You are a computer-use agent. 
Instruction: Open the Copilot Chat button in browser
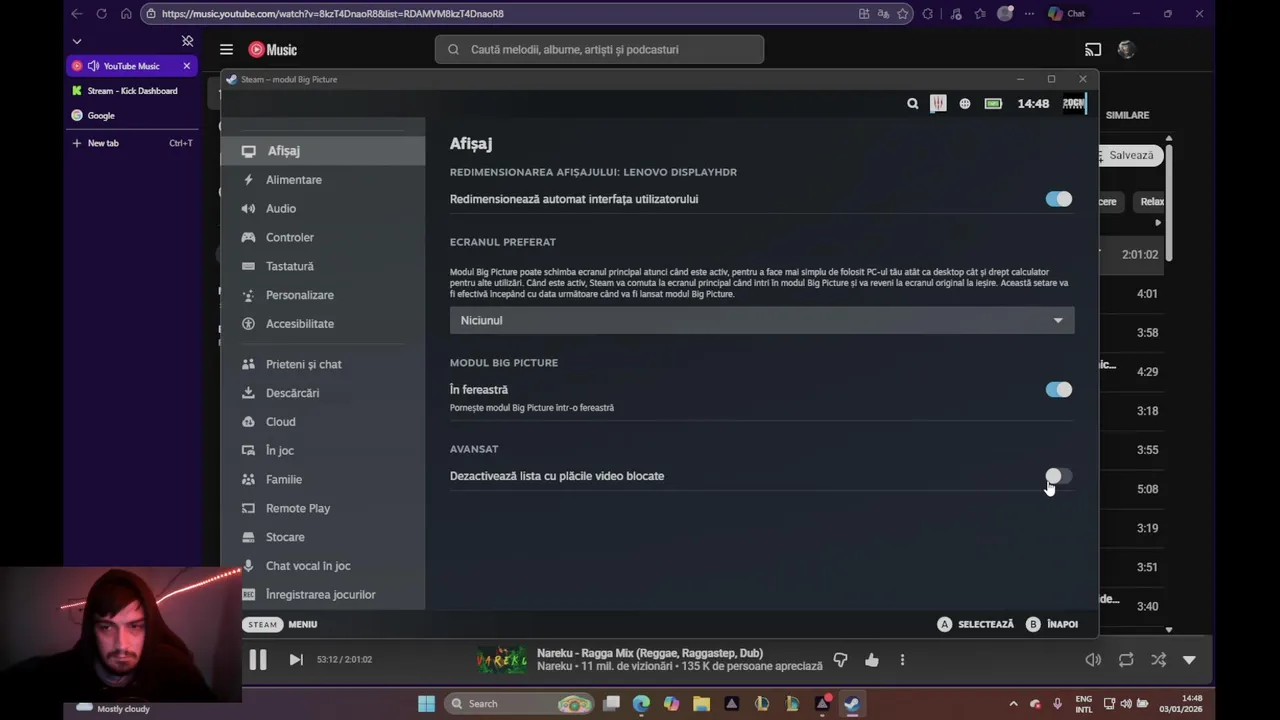[1066, 14]
